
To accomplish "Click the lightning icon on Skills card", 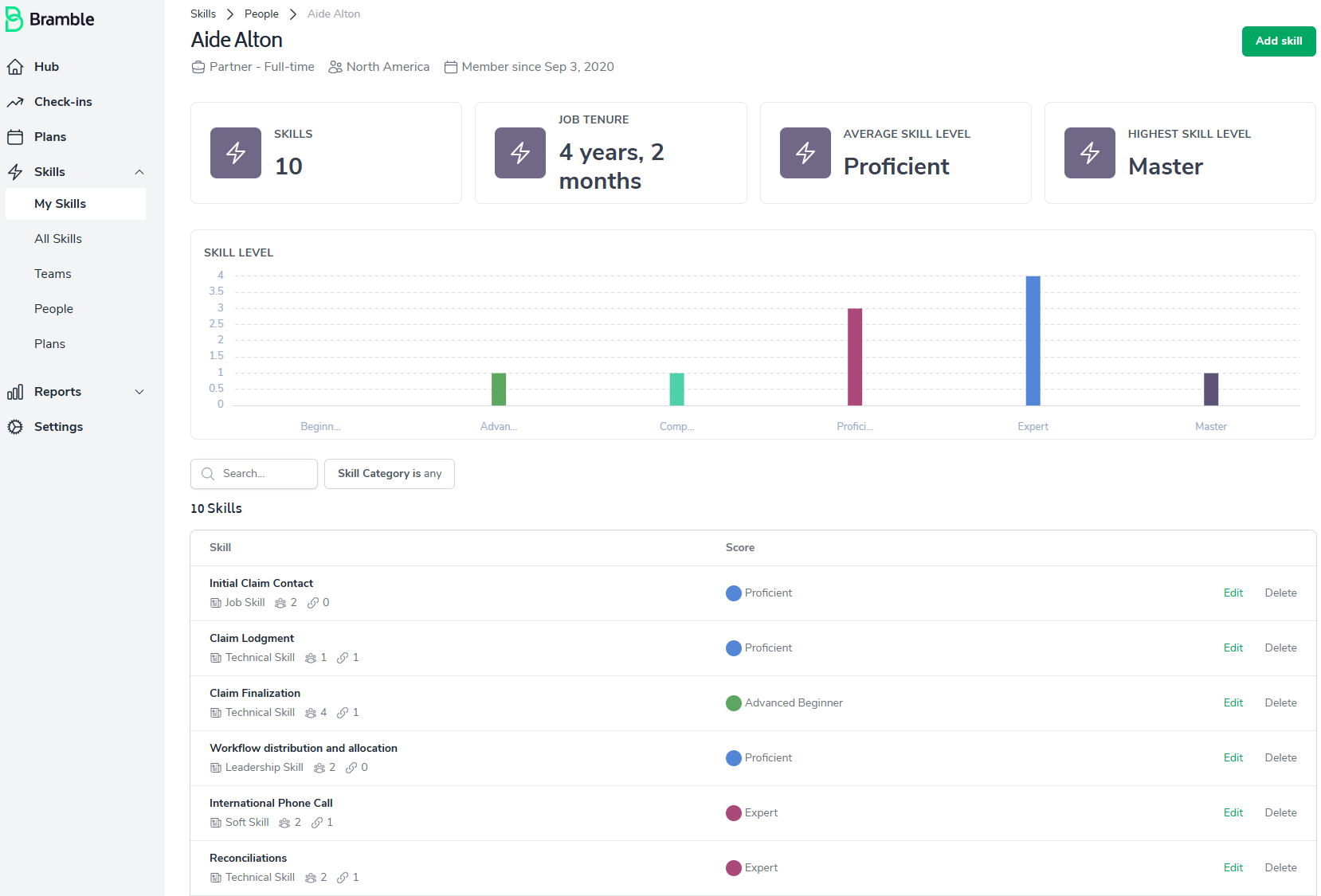I will click(x=236, y=153).
